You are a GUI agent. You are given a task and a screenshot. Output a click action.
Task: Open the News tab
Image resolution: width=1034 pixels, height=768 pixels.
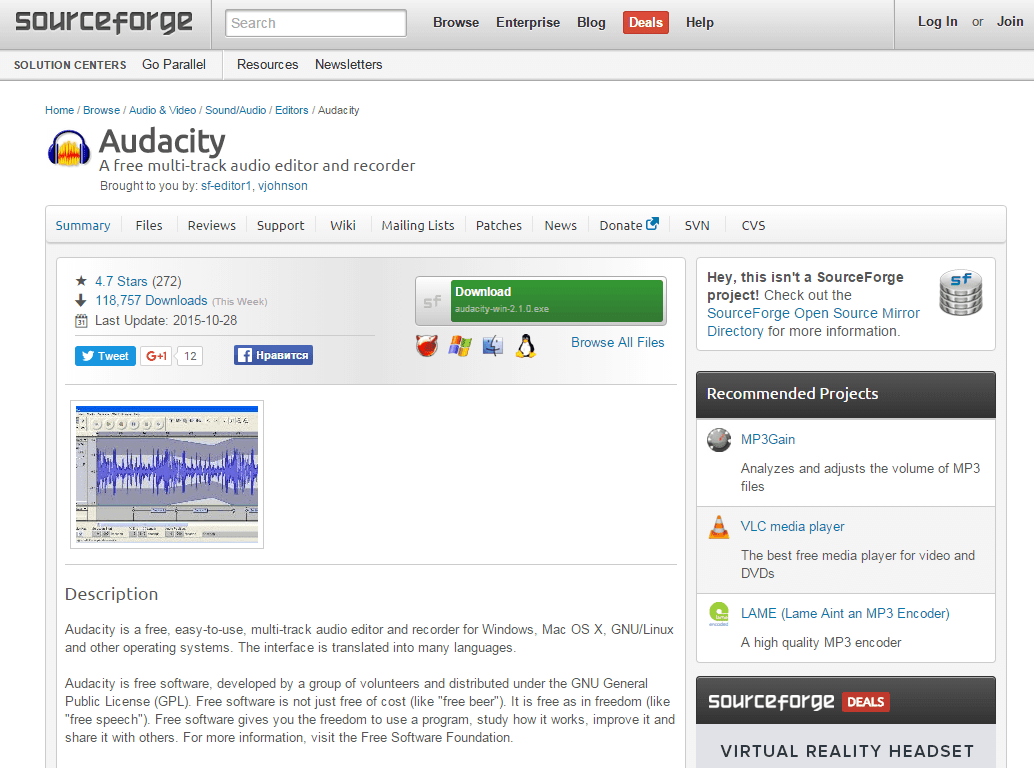561,225
